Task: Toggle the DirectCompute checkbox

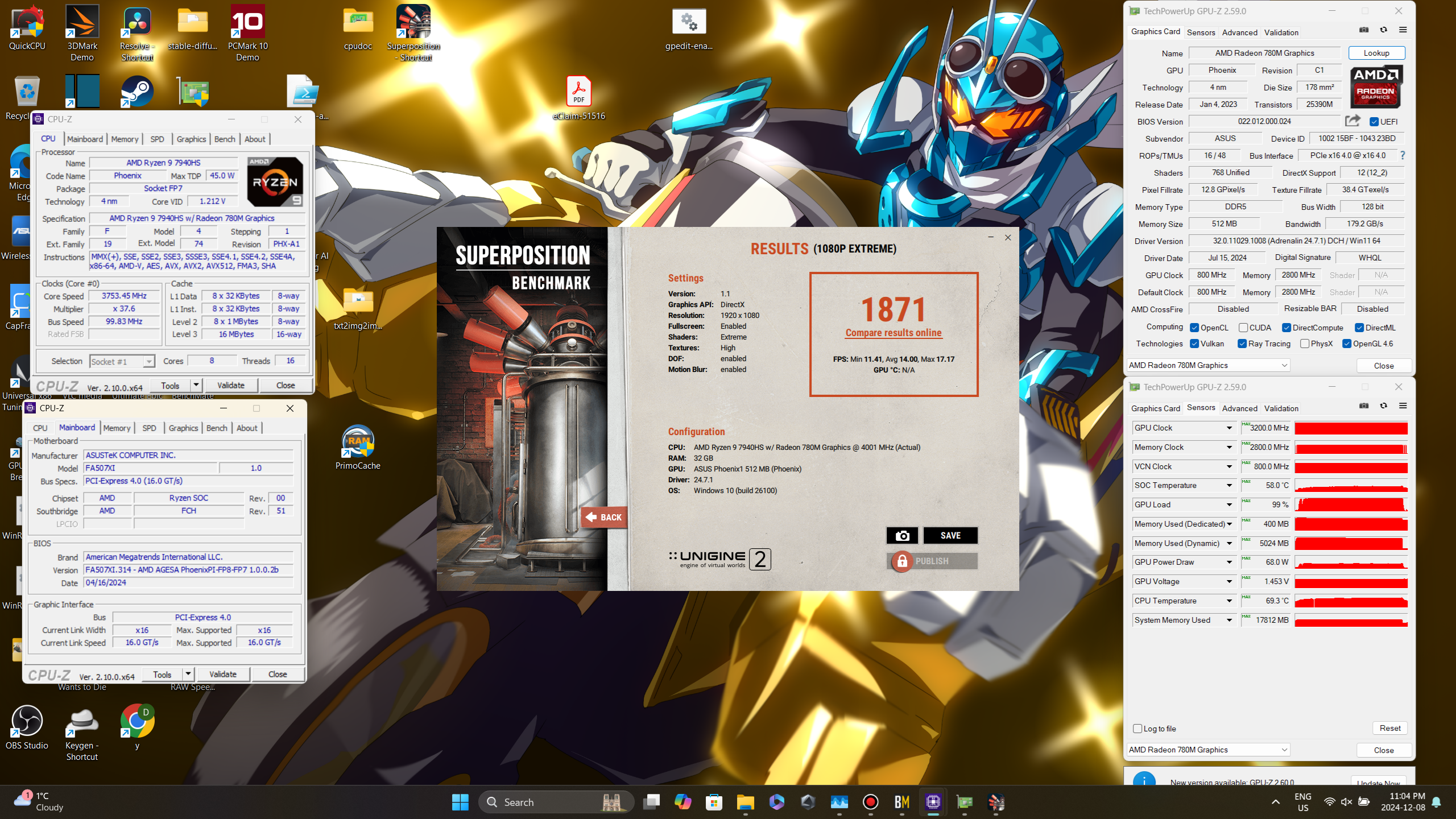Action: pos(1287,328)
